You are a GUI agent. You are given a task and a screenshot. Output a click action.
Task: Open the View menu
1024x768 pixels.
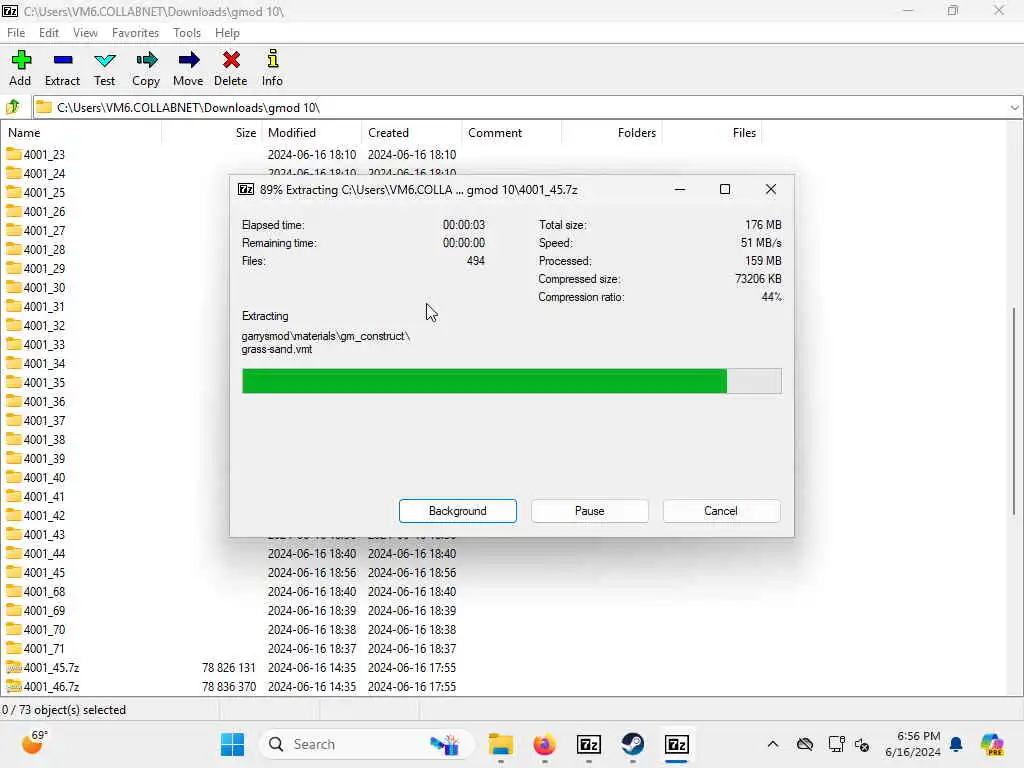coord(85,33)
